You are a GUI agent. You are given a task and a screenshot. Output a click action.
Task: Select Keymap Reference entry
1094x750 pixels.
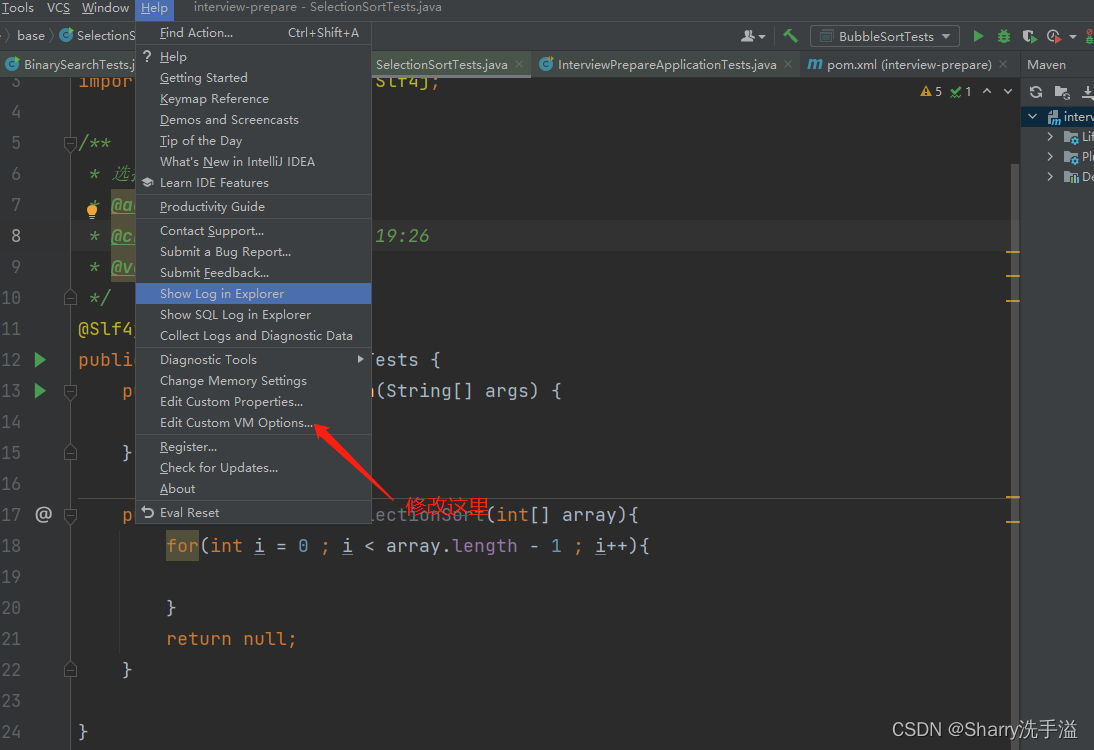coord(253,99)
